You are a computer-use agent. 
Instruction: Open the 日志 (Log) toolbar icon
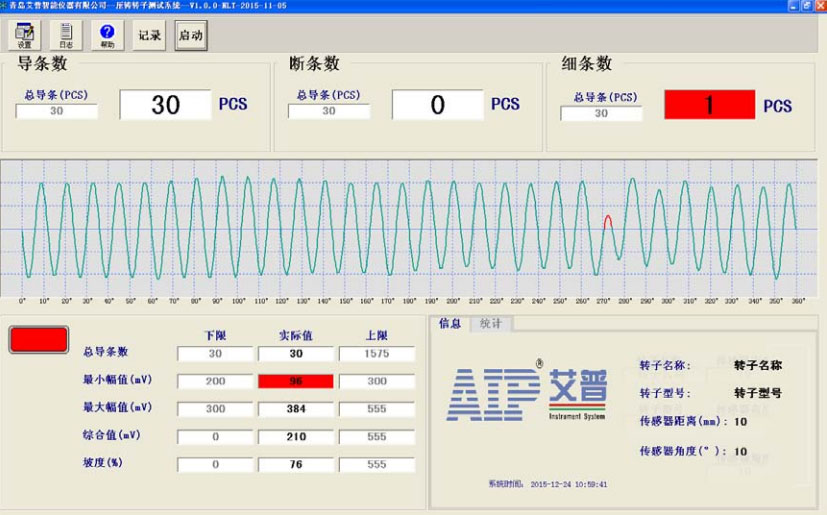[x=66, y=35]
